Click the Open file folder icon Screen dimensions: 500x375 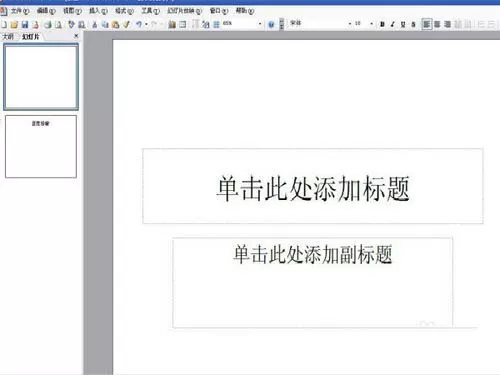click(x=14, y=24)
